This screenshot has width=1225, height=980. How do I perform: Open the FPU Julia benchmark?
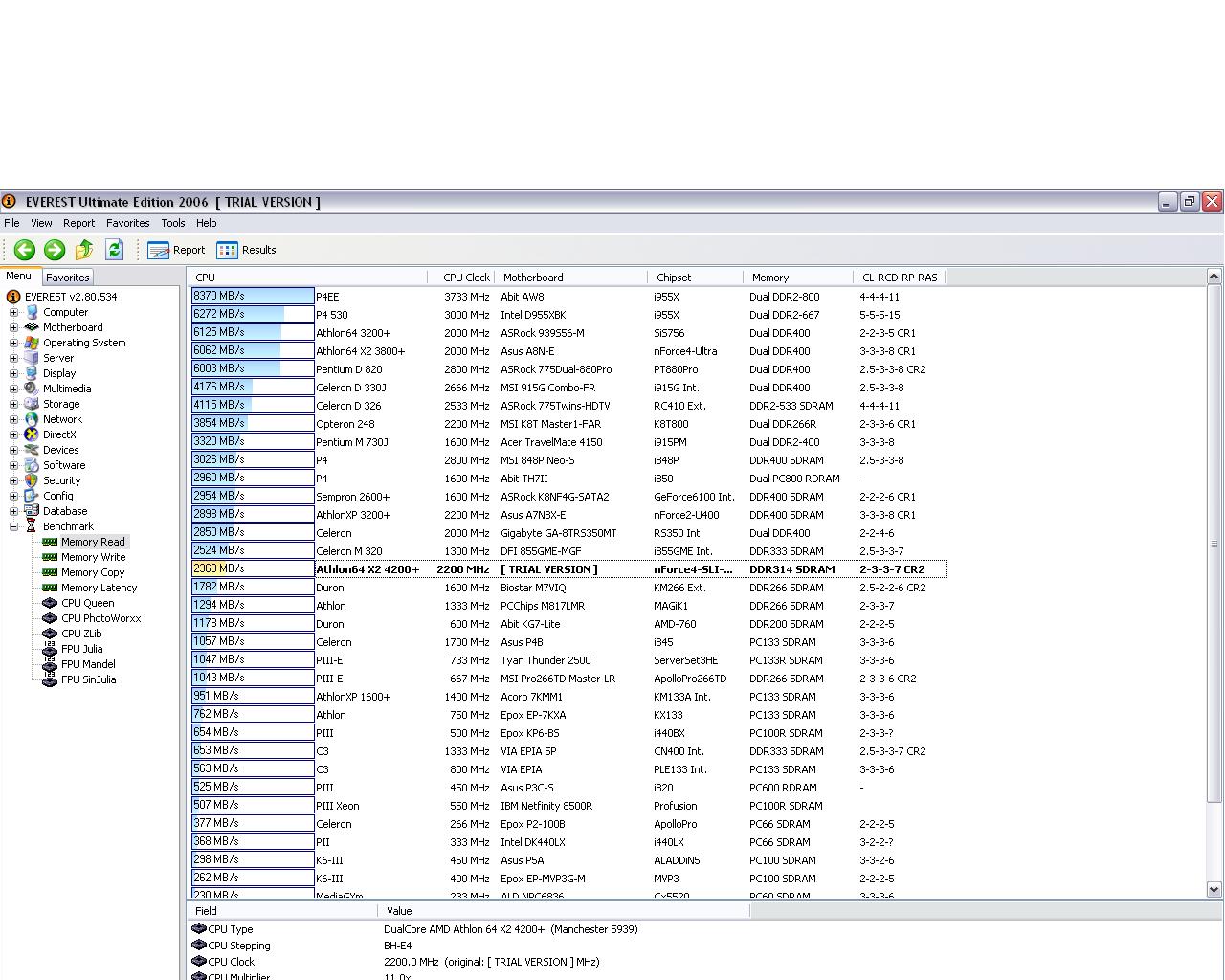[81, 649]
